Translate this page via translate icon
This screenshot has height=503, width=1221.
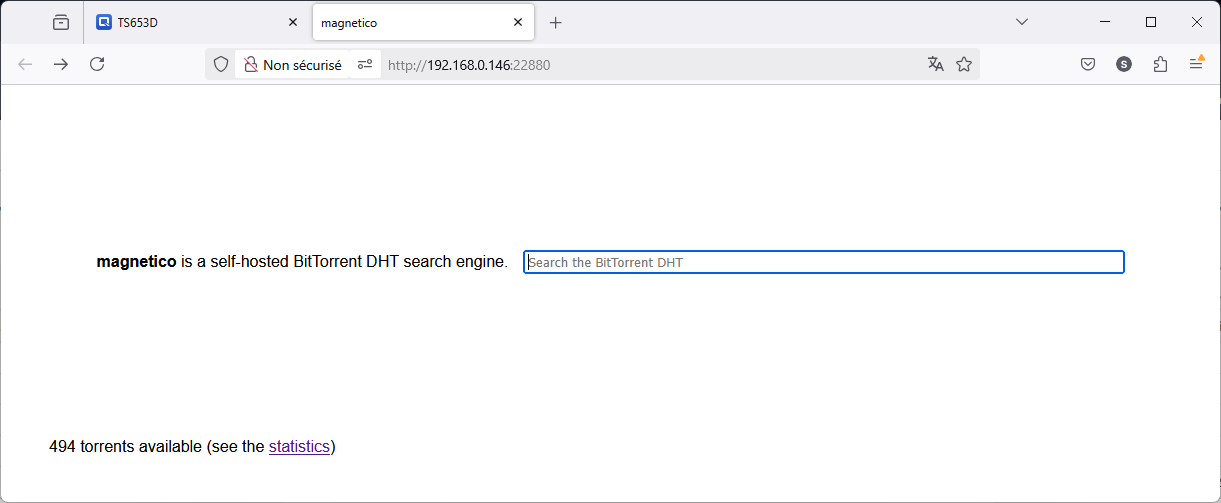pos(936,64)
